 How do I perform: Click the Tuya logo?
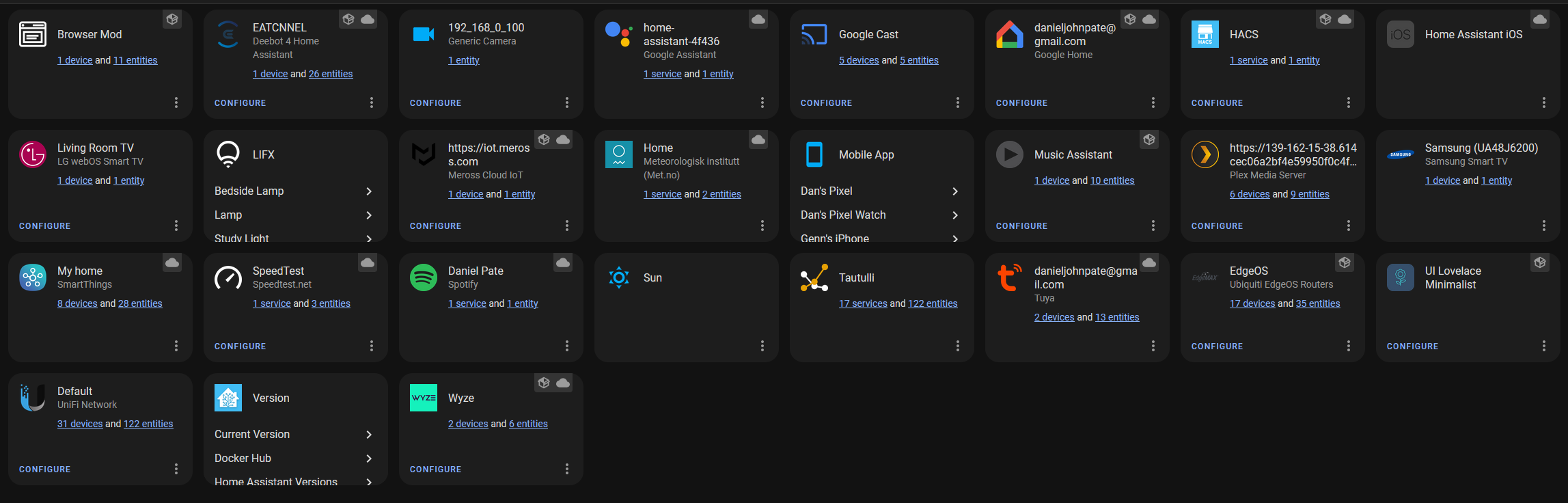click(x=1010, y=277)
